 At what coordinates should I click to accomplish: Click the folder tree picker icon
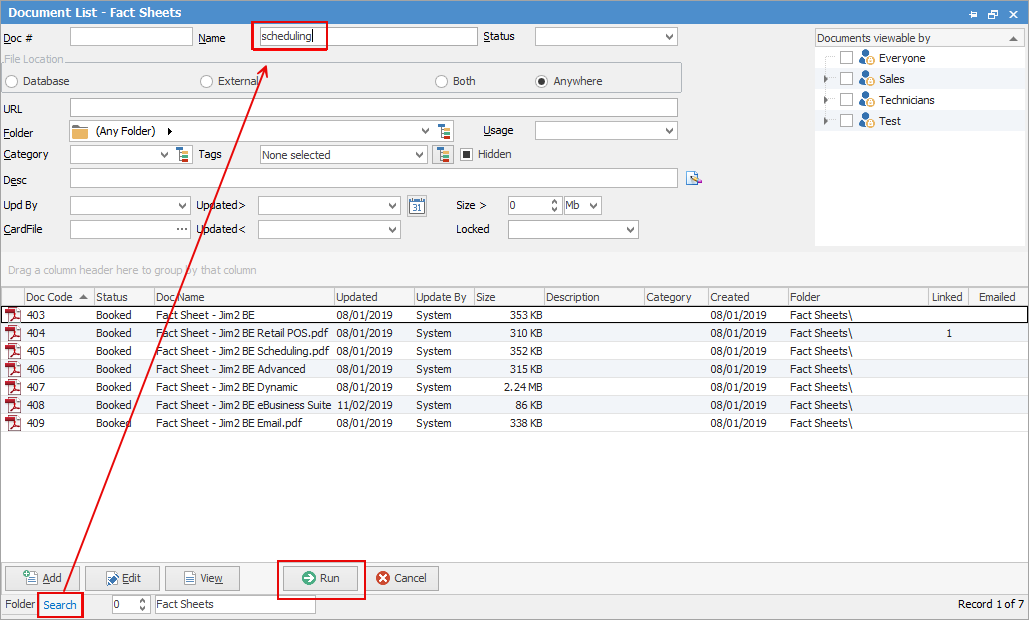click(445, 131)
